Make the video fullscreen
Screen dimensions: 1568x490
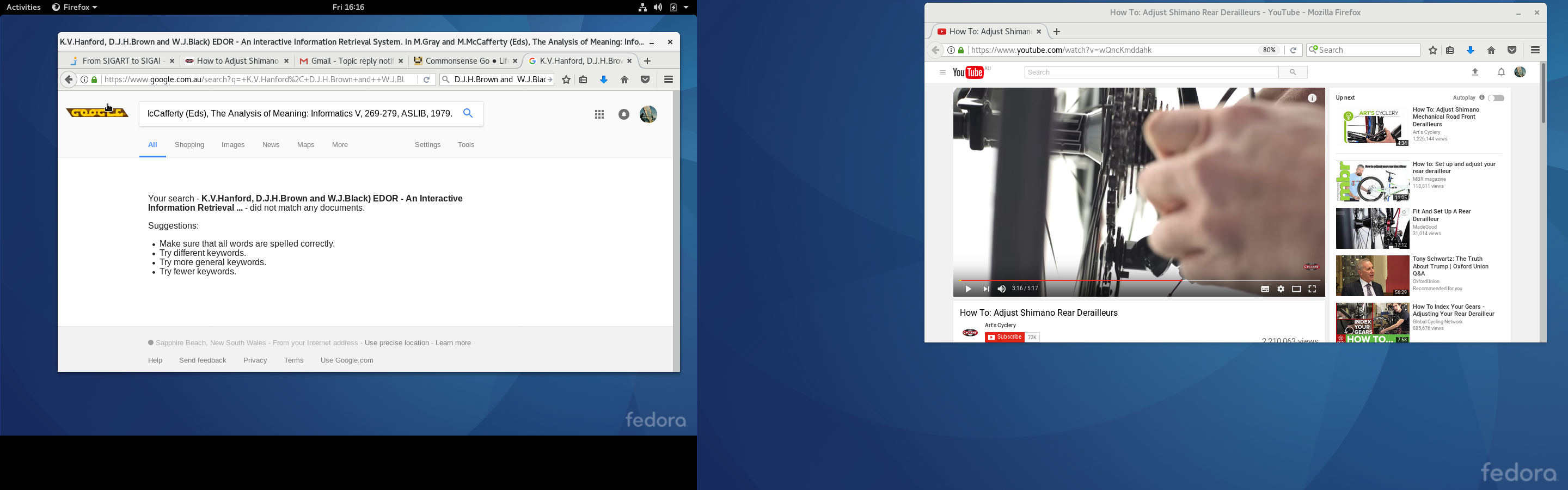1312,289
